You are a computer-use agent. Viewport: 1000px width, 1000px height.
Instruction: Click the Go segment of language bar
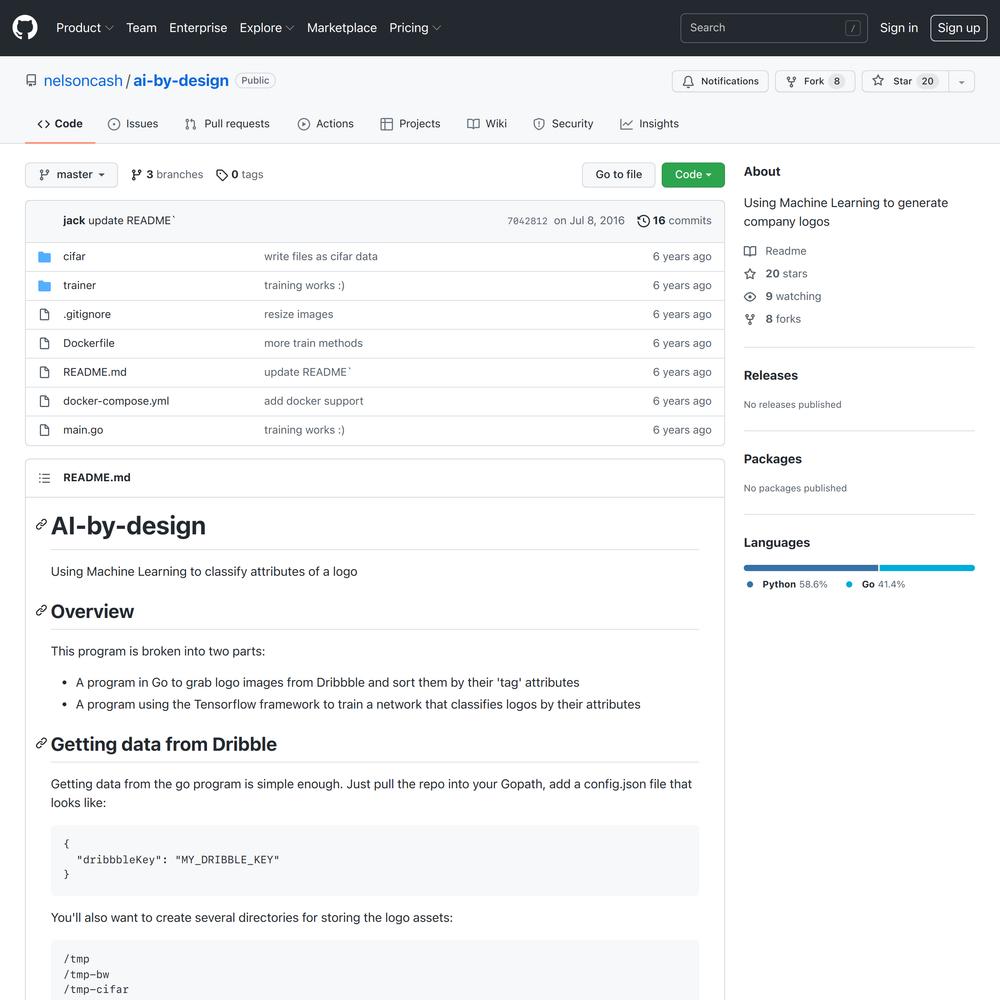(x=927, y=568)
